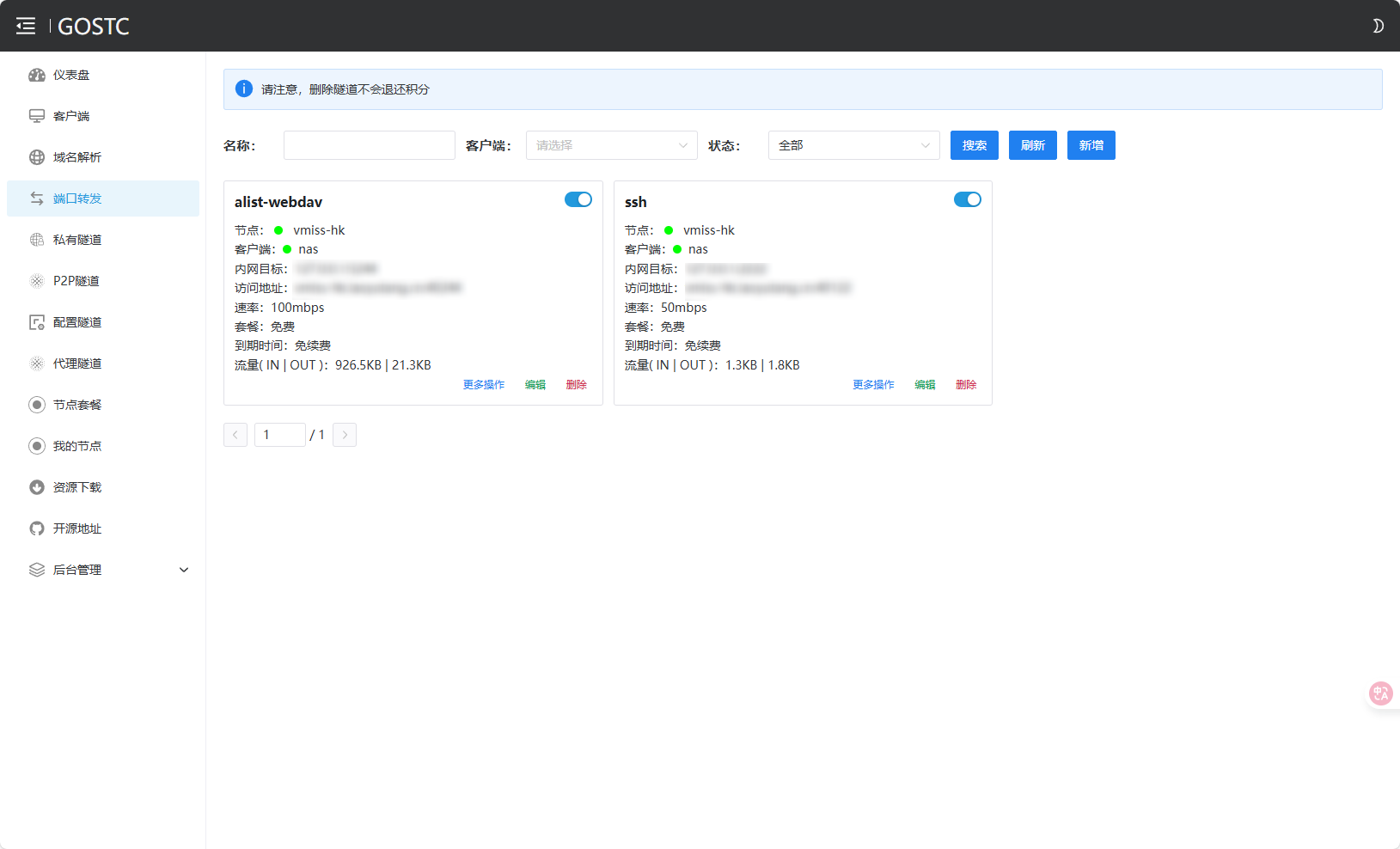
Task: Click 删除 on the alist-webdav card
Action: tap(577, 385)
